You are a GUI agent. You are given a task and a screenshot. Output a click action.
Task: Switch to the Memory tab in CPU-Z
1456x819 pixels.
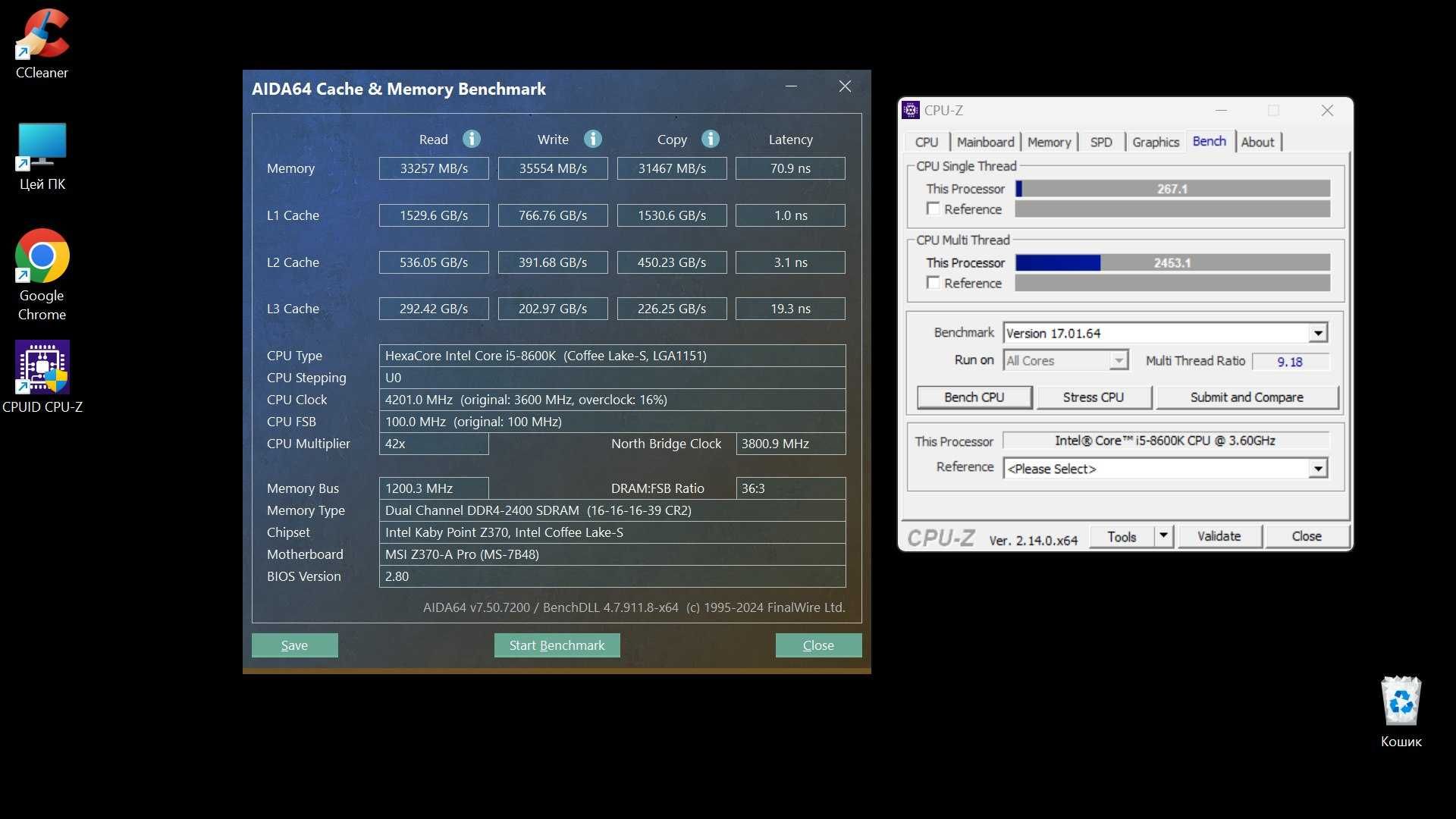(1050, 142)
